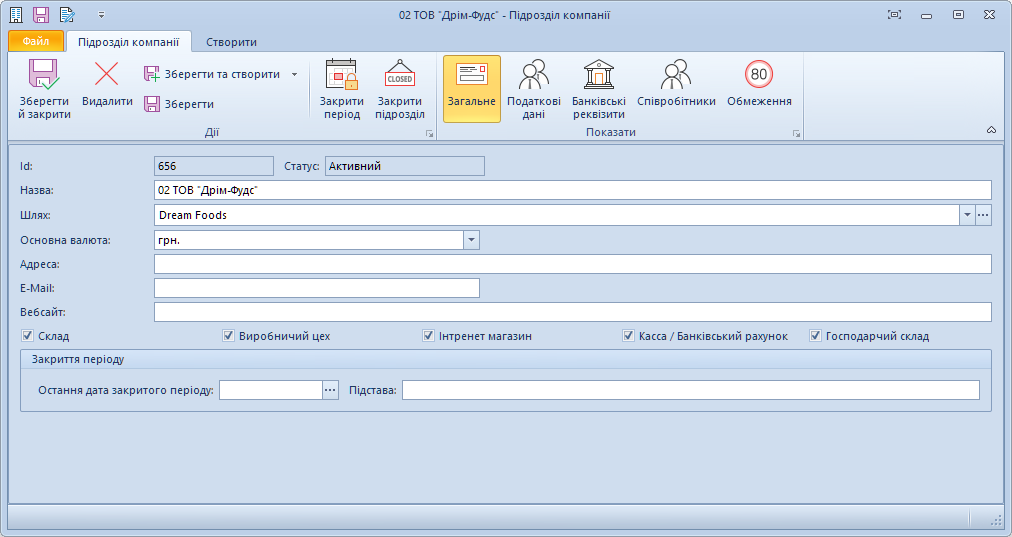Open Закрити період calendar lock icon
This screenshot has width=1012, height=537.
coord(341,75)
